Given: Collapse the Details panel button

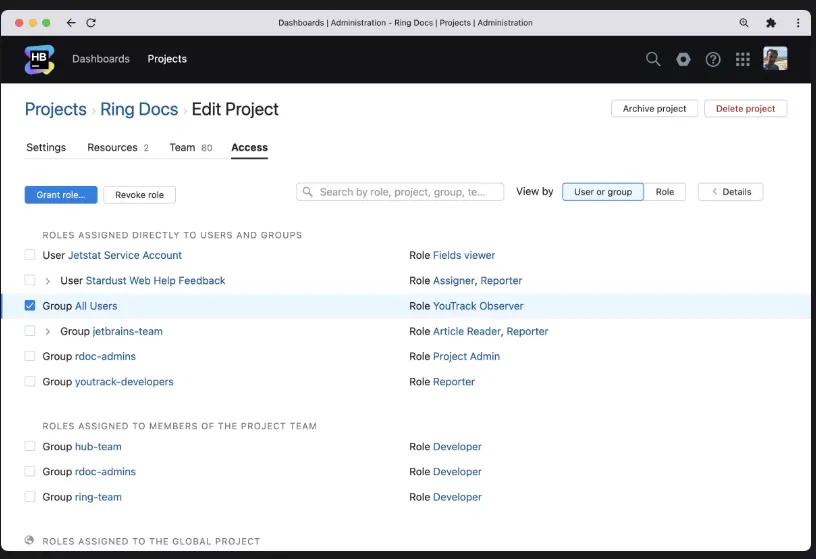Looking at the screenshot, I should click(x=731, y=192).
